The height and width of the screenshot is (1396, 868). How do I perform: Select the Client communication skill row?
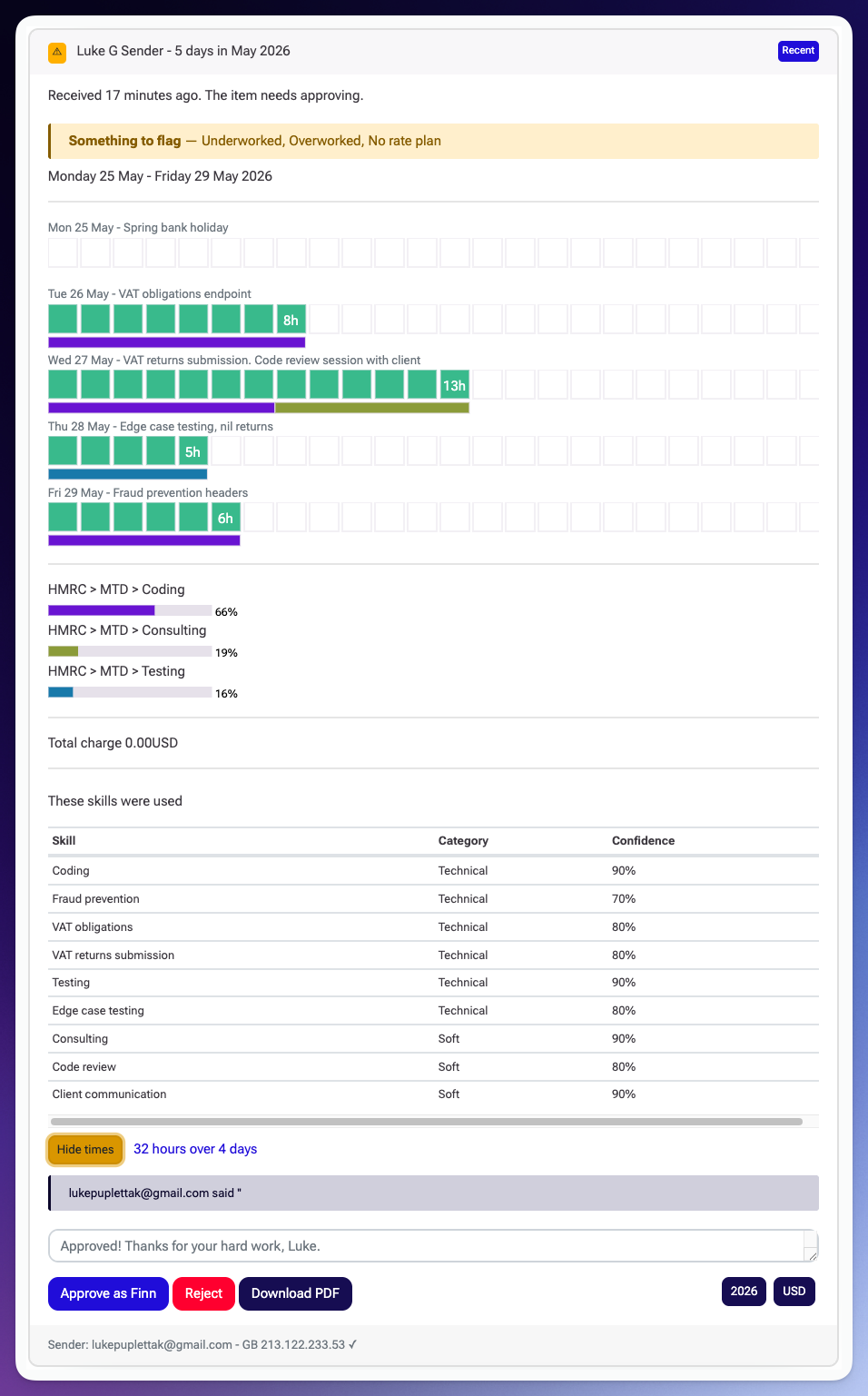pos(433,1094)
